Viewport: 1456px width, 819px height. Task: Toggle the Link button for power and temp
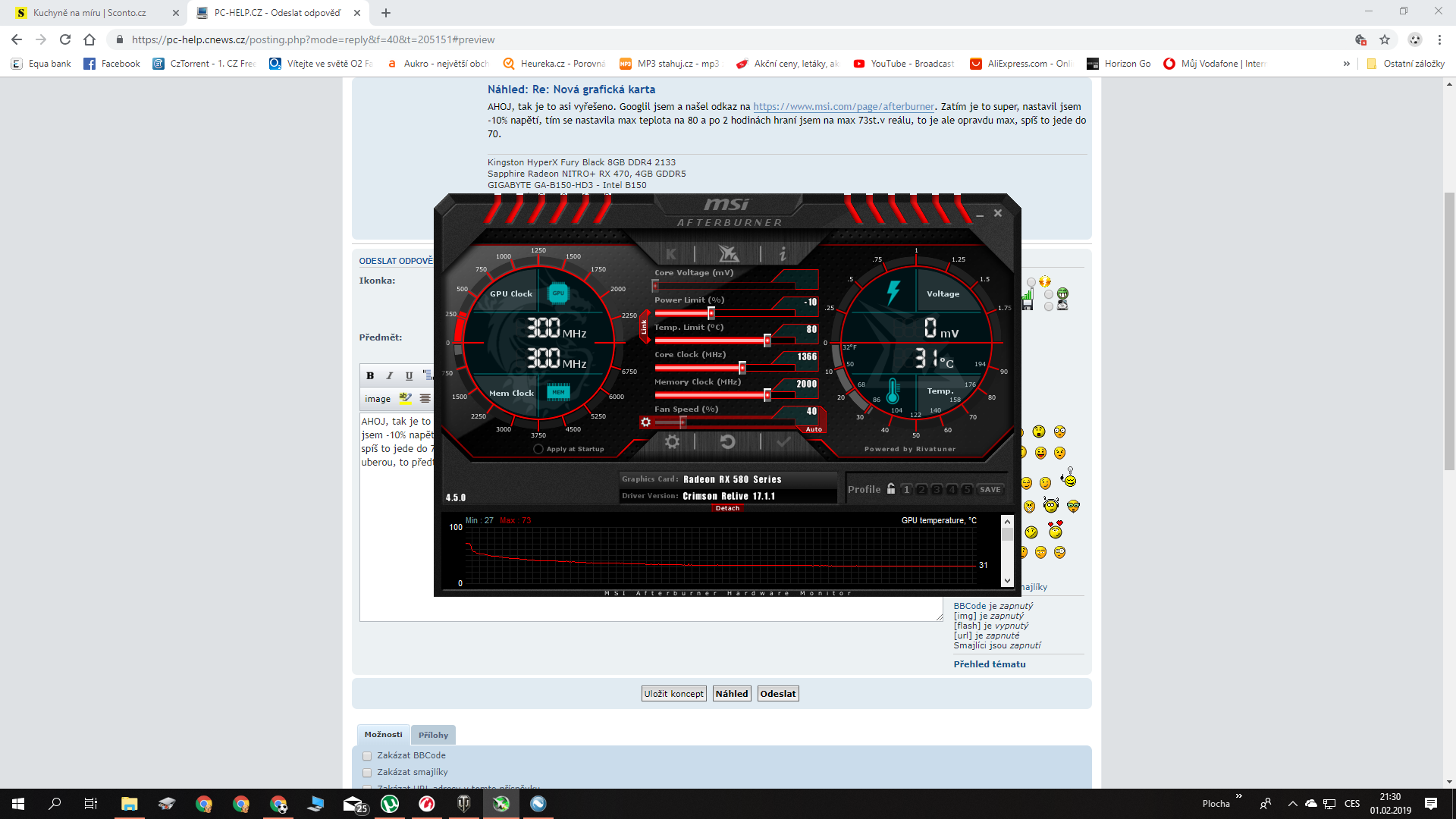coord(644,327)
